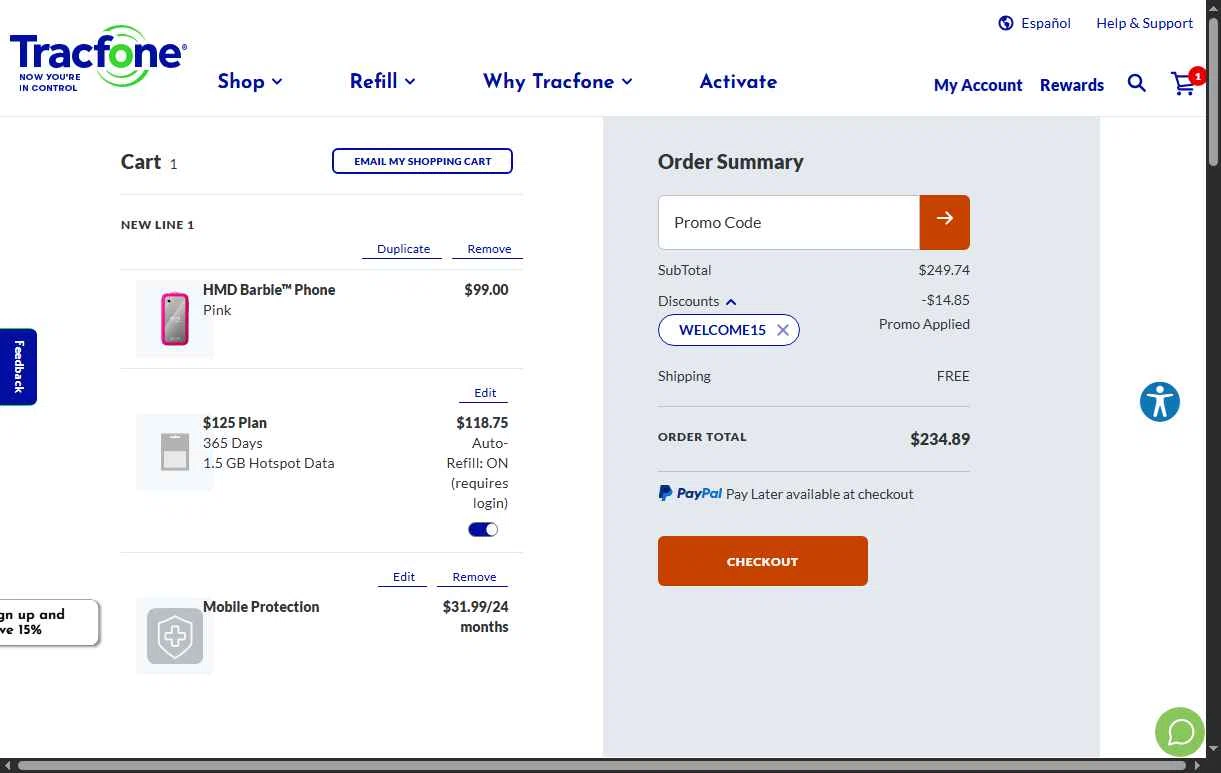Go to the Activate page

738,82
